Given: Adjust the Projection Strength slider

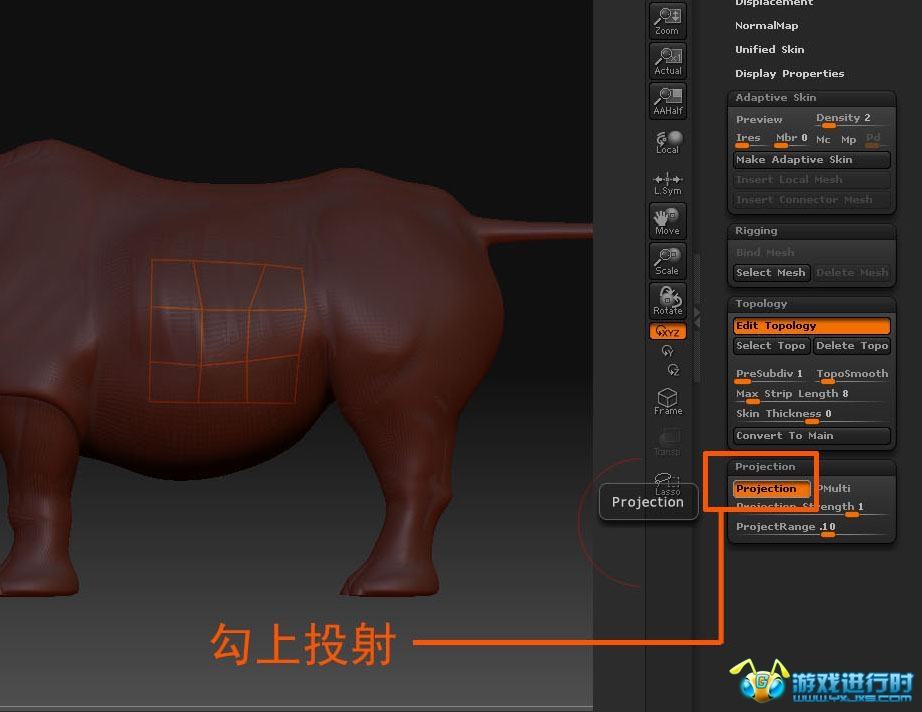Looking at the screenshot, I should point(811,507).
